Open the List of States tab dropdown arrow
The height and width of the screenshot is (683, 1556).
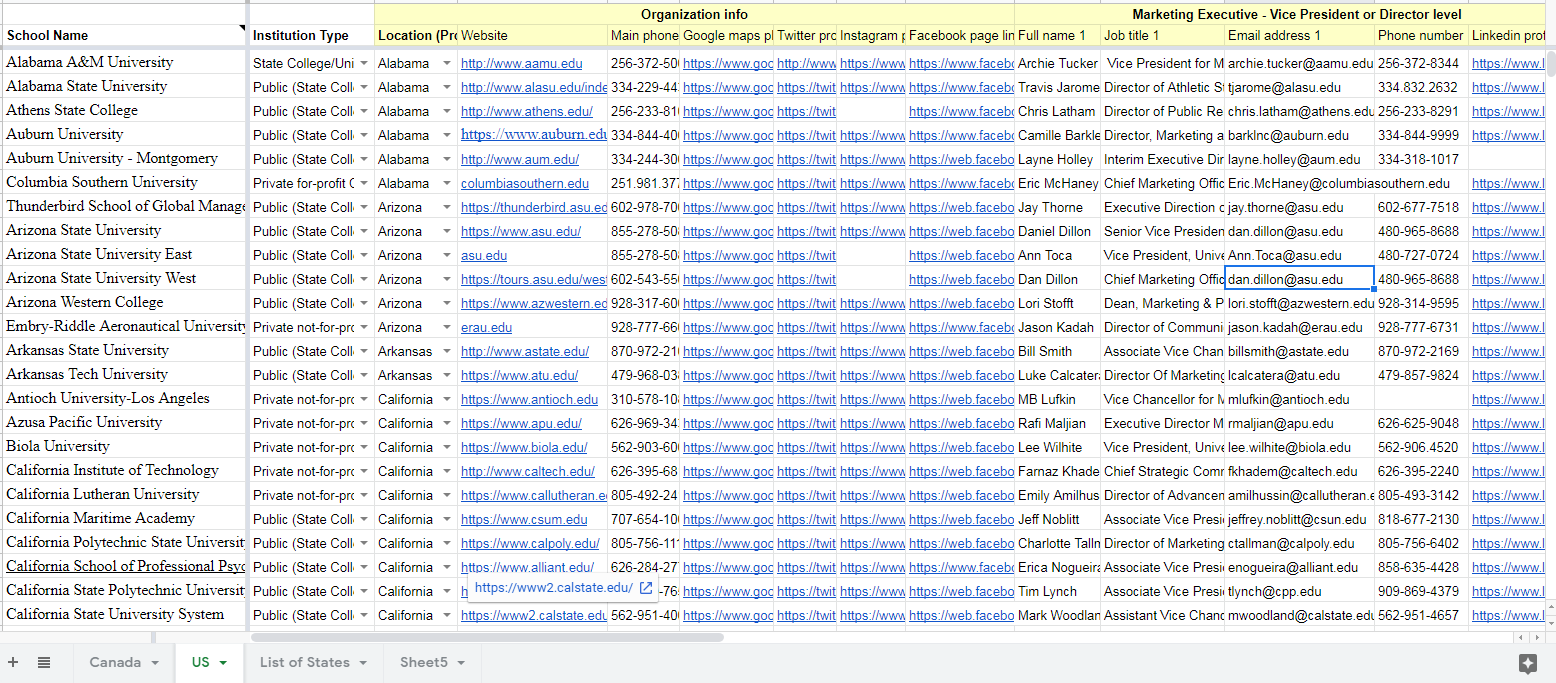click(363, 663)
